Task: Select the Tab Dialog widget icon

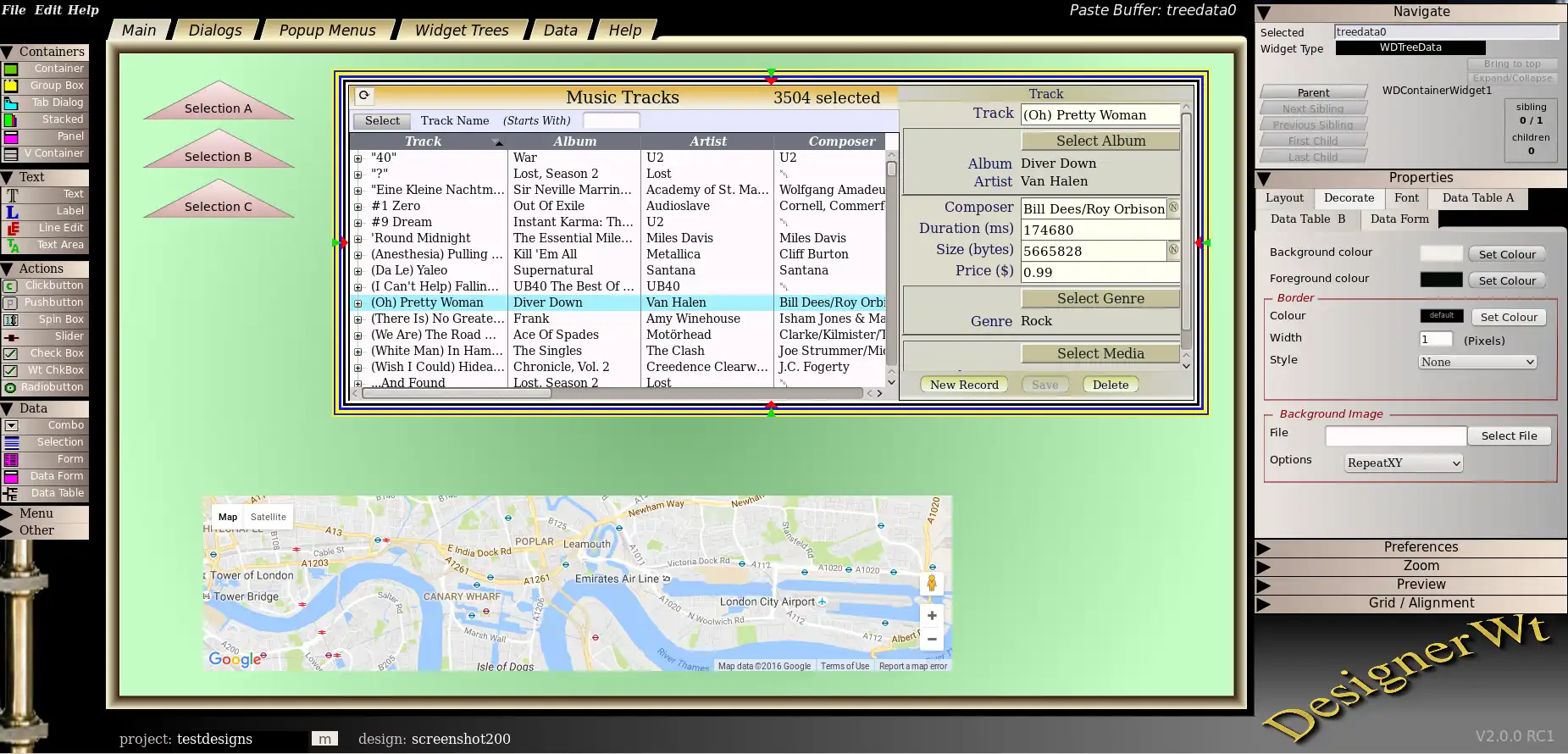Action: pyautogui.click(x=11, y=103)
